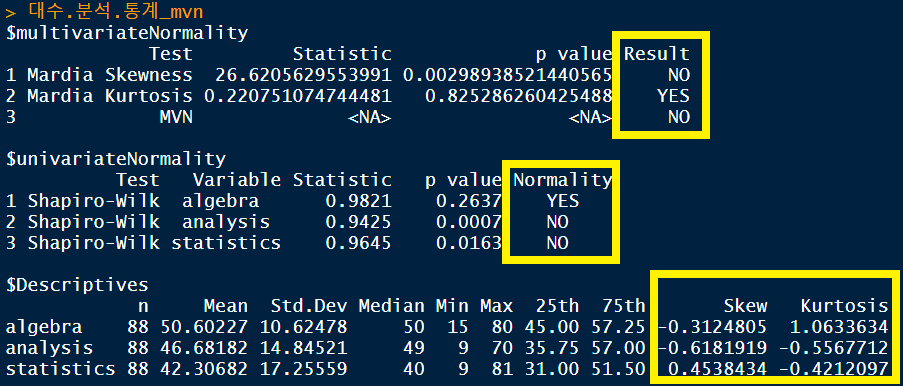Click the Mardia Kurtosis test name
The image size is (903, 386).
point(110,96)
